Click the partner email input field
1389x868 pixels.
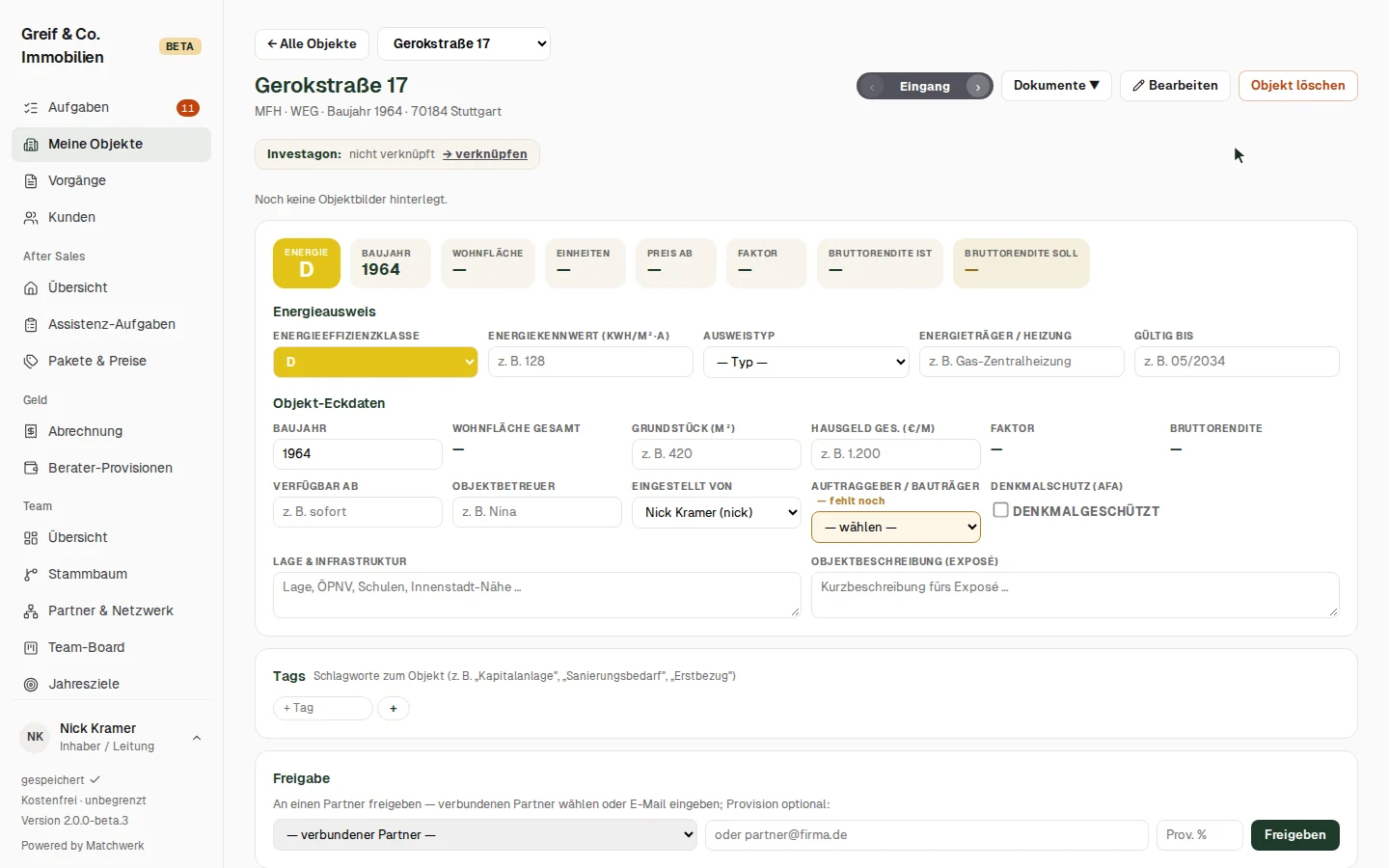[927, 835]
